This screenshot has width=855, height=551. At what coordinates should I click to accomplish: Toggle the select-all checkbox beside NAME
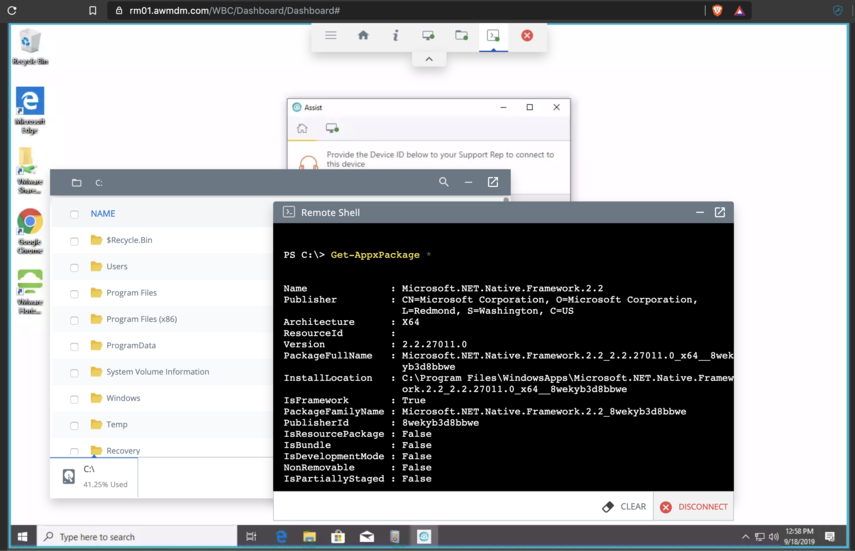tap(74, 214)
